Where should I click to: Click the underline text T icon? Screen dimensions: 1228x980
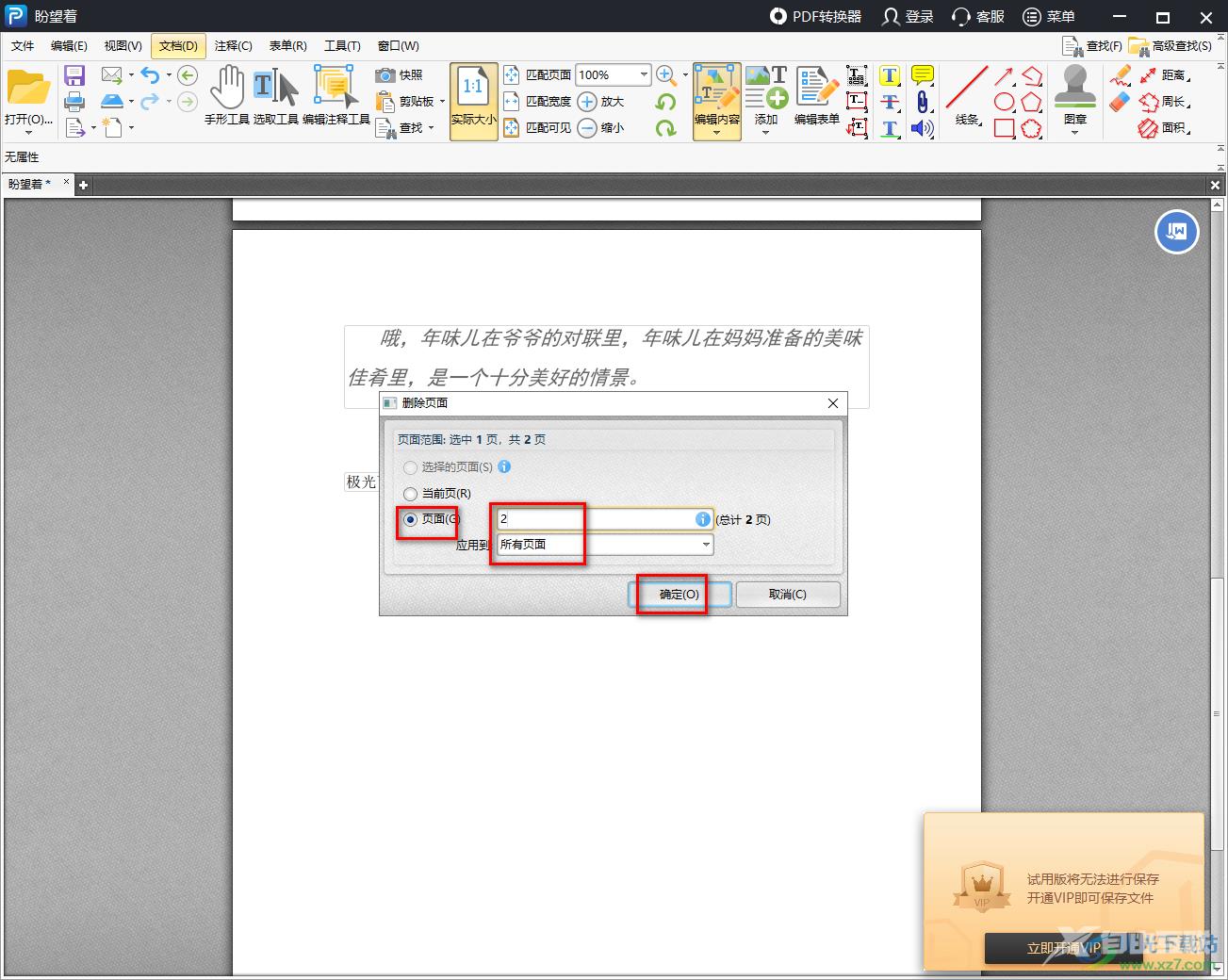(890, 128)
